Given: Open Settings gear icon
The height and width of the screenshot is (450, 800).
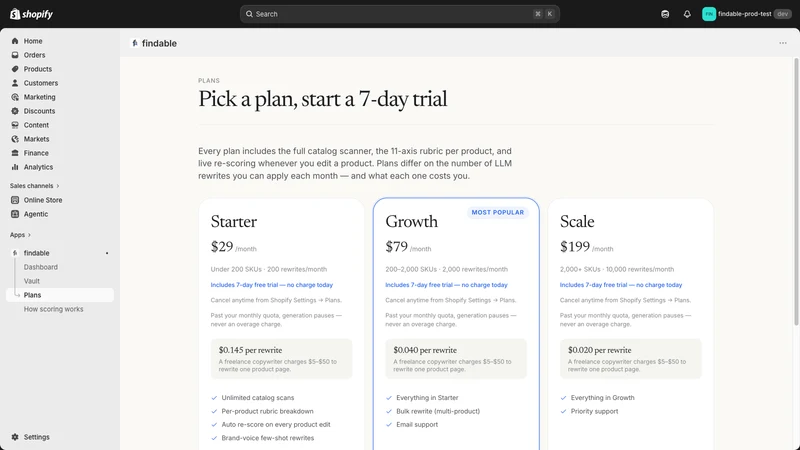Looking at the screenshot, I should (x=15, y=437).
